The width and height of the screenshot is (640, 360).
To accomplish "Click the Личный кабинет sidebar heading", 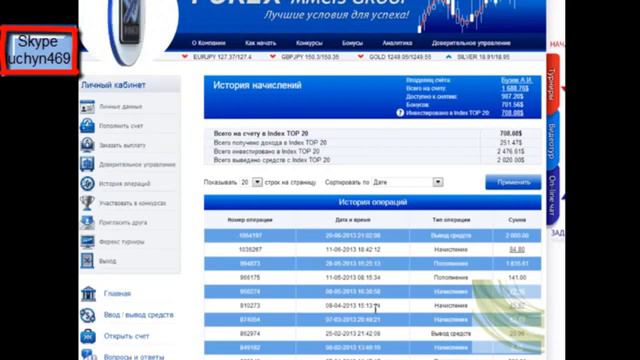I will pos(113,85).
